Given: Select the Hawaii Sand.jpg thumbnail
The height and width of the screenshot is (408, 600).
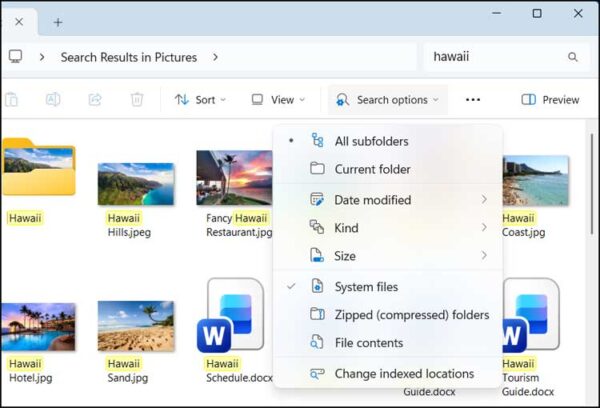Looking at the screenshot, I should coord(136,326).
